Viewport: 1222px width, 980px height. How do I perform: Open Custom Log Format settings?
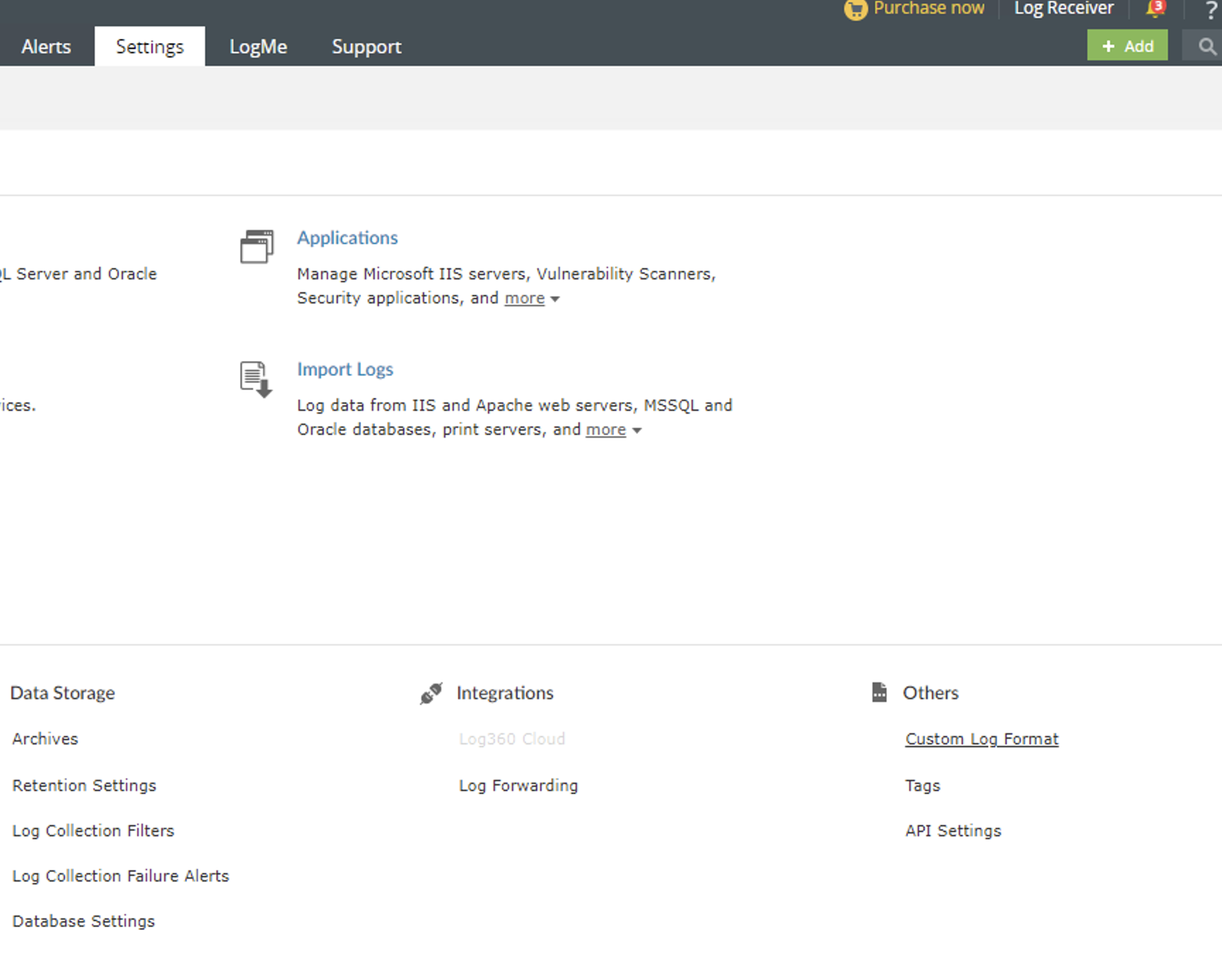coord(982,738)
